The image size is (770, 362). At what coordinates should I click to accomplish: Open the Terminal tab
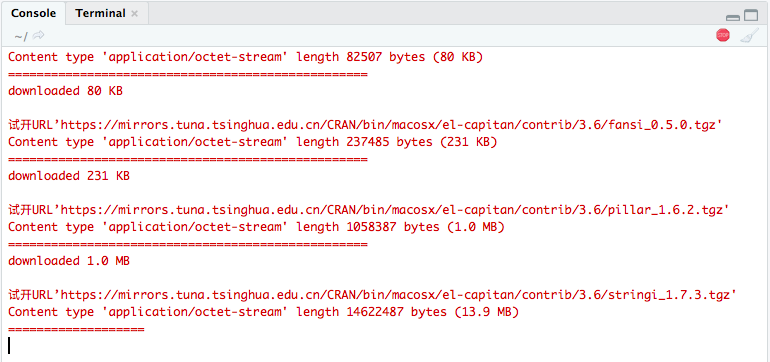pyautogui.click(x=100, y=14)
